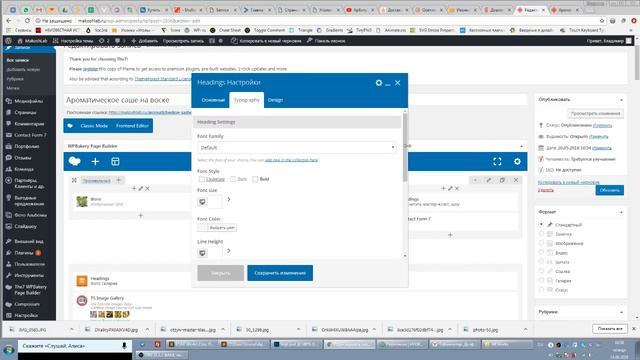Edit right column with pencil icon
640x360 pixels.
click(x=450, y=188)
